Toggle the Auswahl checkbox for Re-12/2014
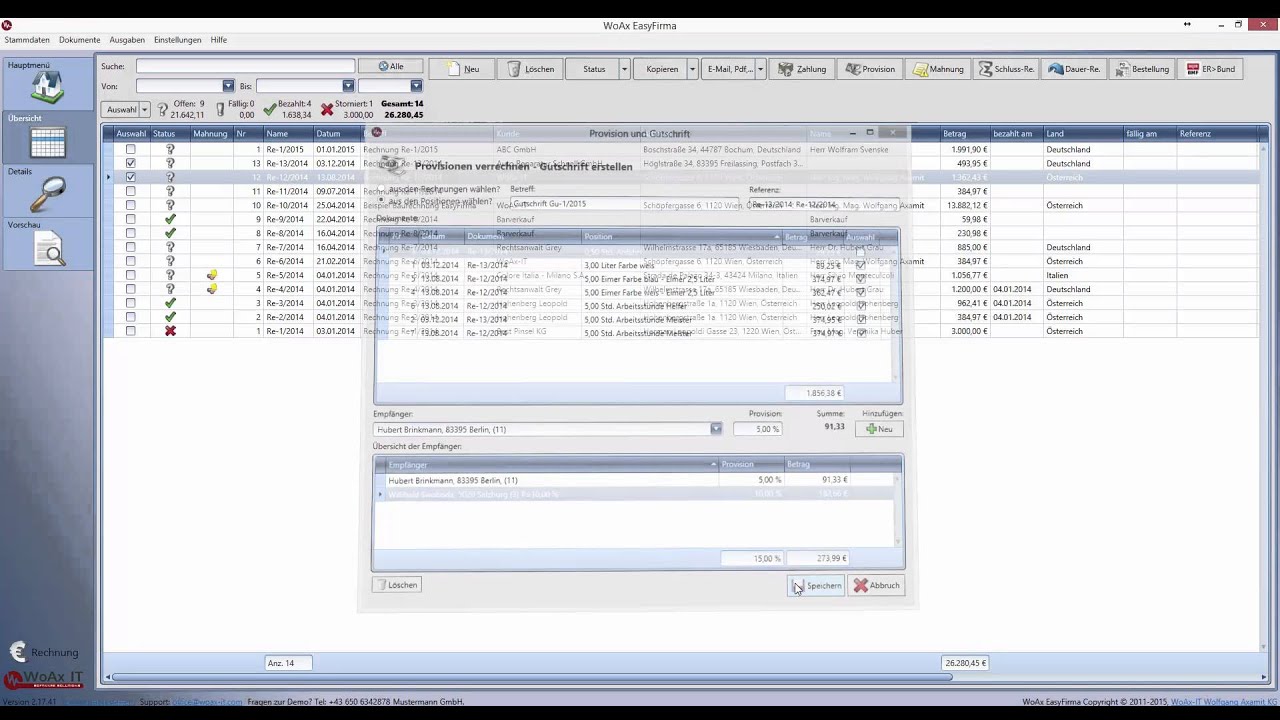The height and width of the screenshot is (720, 1280). (130, 177)
